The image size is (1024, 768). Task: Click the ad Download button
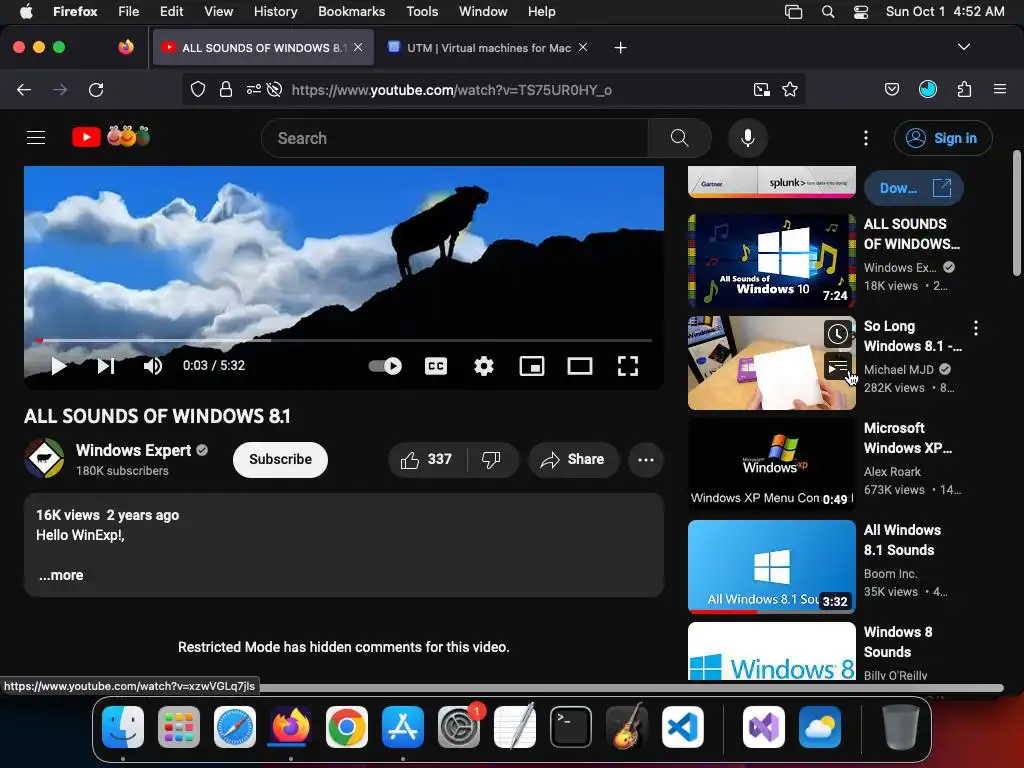[x=914, y=189]
